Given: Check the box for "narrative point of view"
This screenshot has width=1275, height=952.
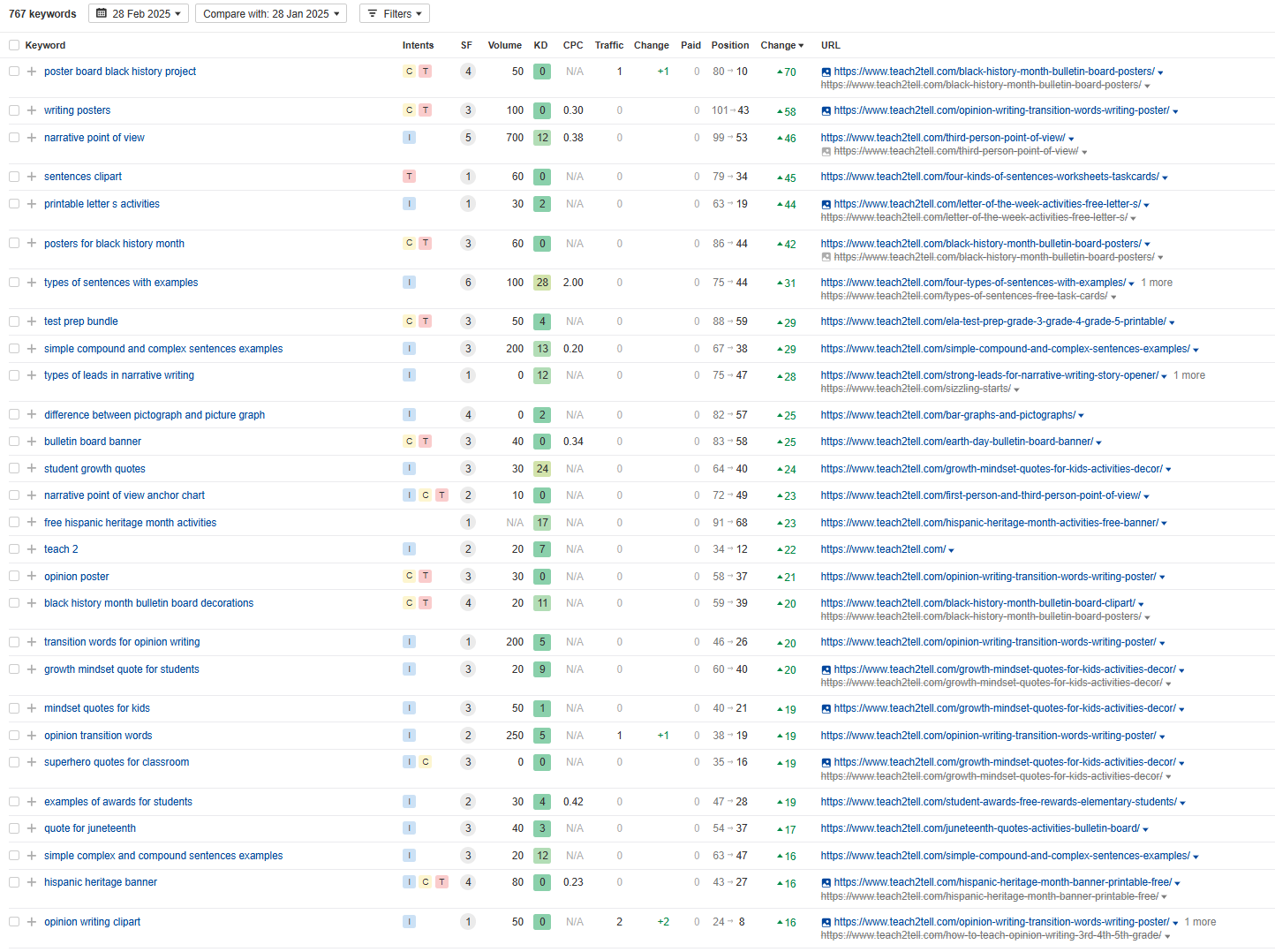Looking at the screenshot, I should point(14,138).
